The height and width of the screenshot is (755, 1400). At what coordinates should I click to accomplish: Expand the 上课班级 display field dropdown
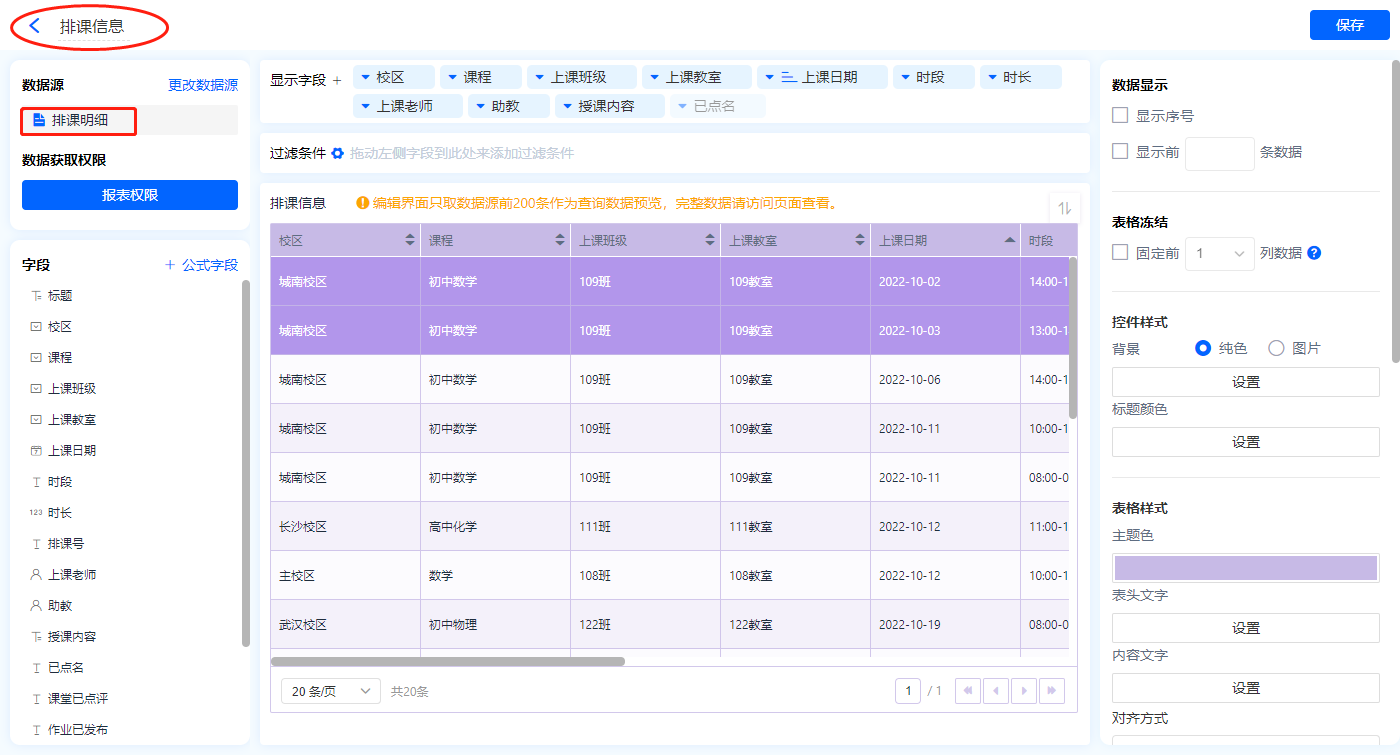click(x=540, y=77)
